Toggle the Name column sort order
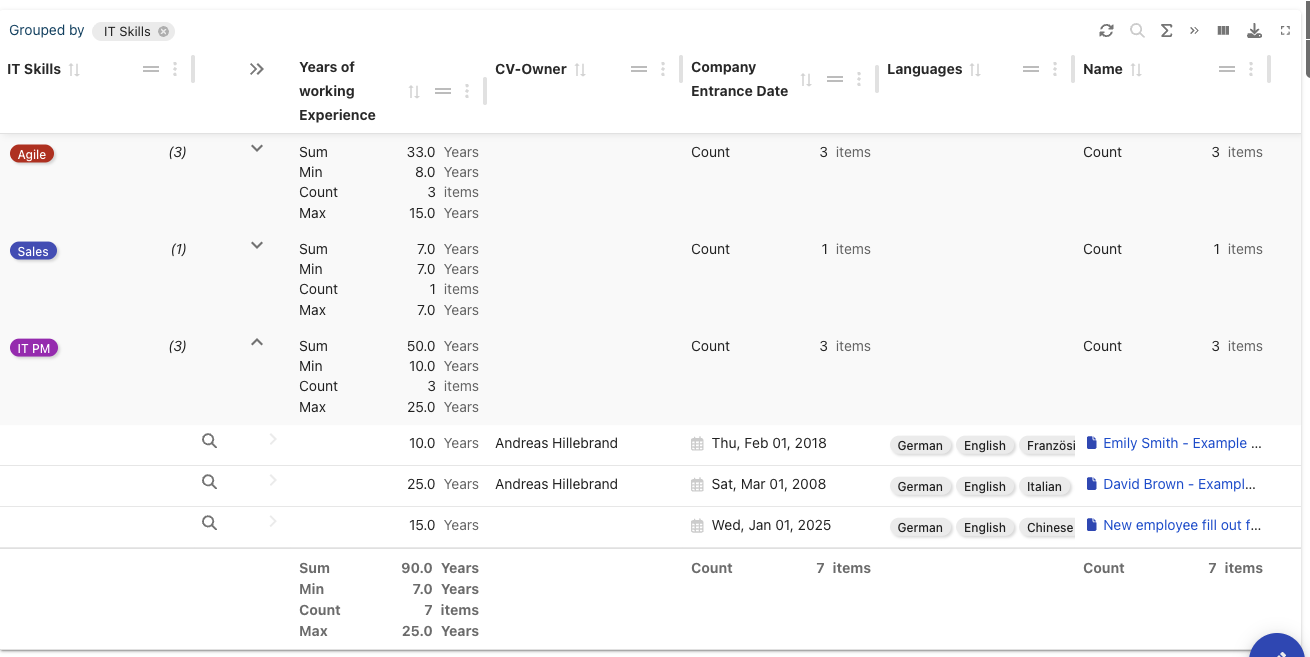Screen dimensions: 1310x657 (1136, 70)
